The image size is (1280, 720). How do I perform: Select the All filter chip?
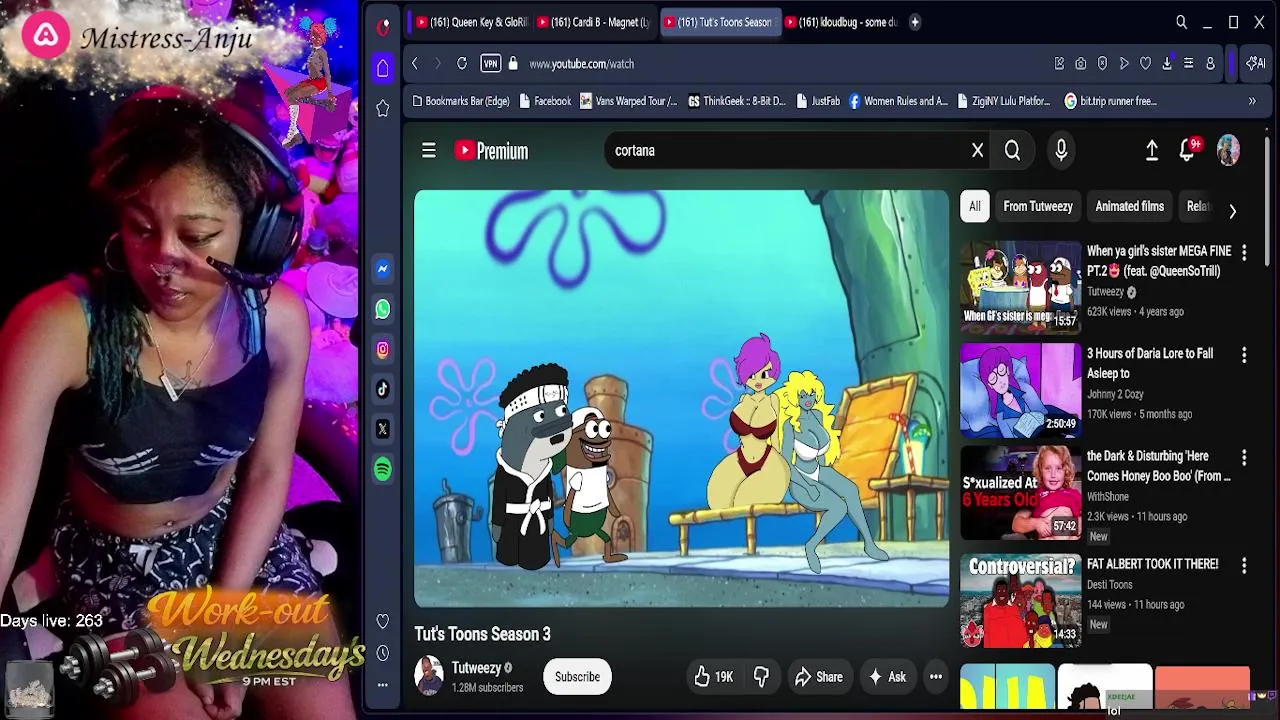[x=975, y=206]
